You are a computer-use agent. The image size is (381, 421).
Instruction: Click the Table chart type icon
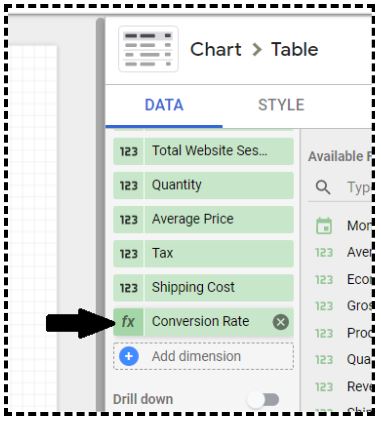[148, 49]
